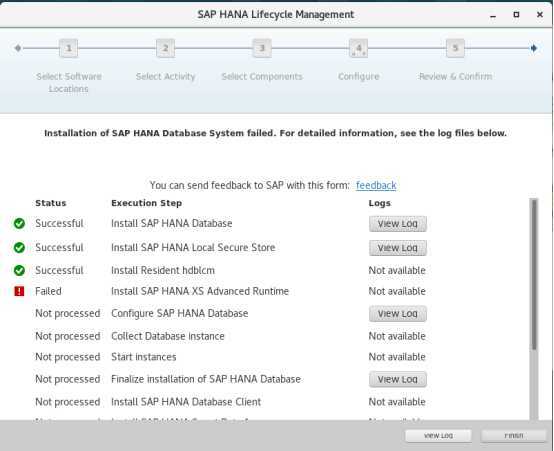
Task: Click the 'Select Components' step label
Action: coord(262,76)
